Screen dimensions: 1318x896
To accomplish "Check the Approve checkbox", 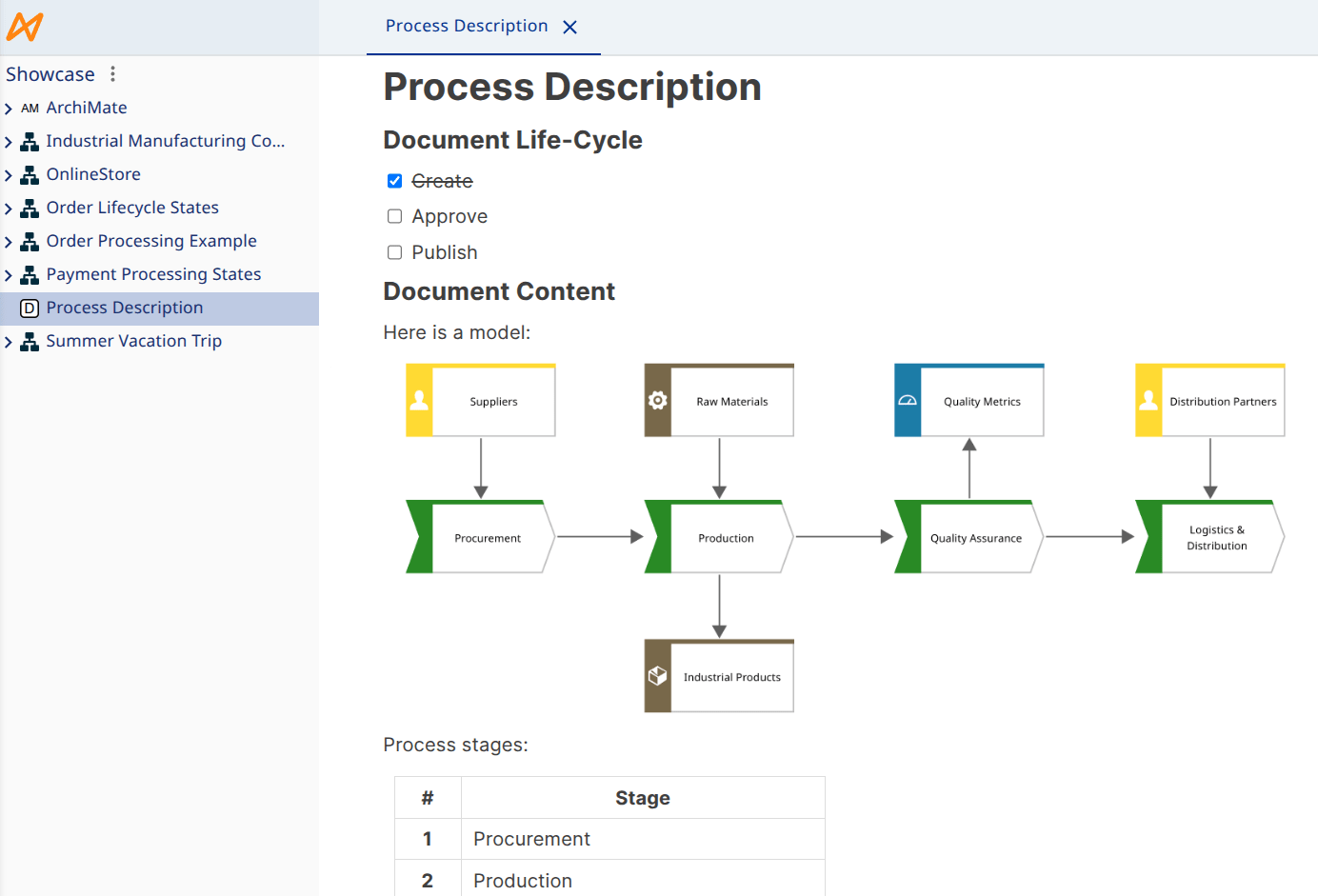I will coord(394,215).
